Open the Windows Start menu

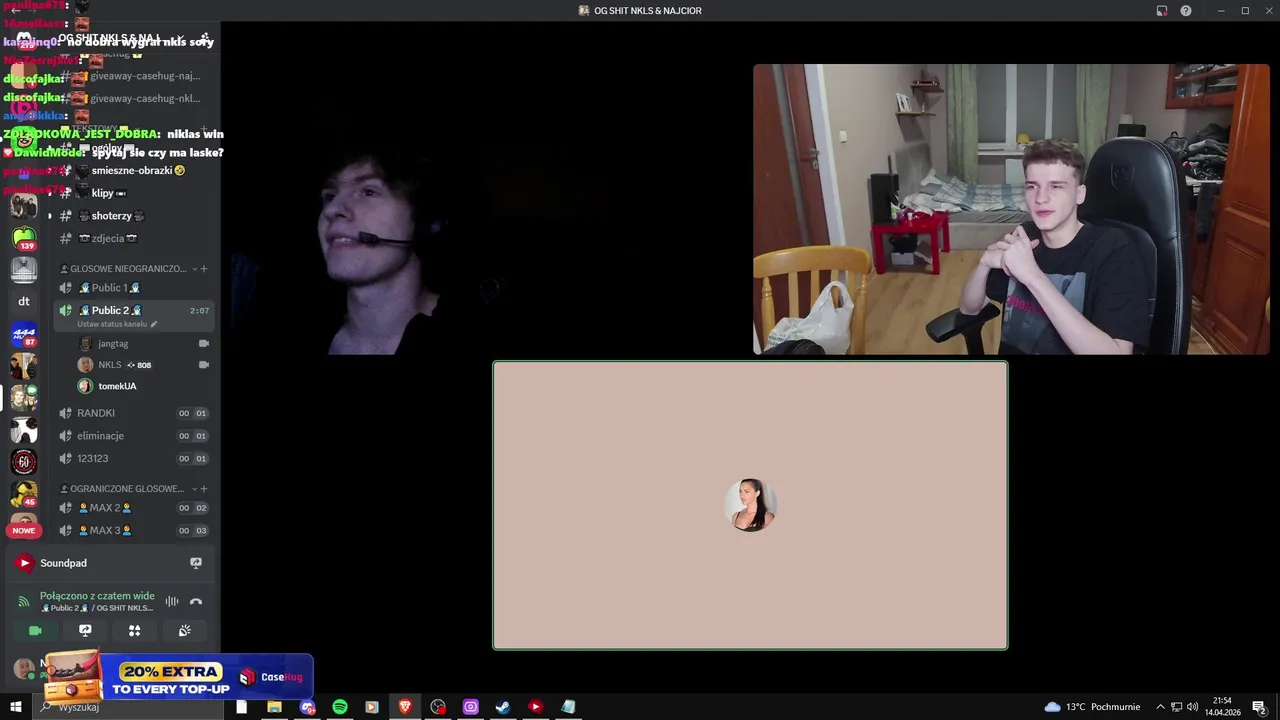tap(15, 707)
